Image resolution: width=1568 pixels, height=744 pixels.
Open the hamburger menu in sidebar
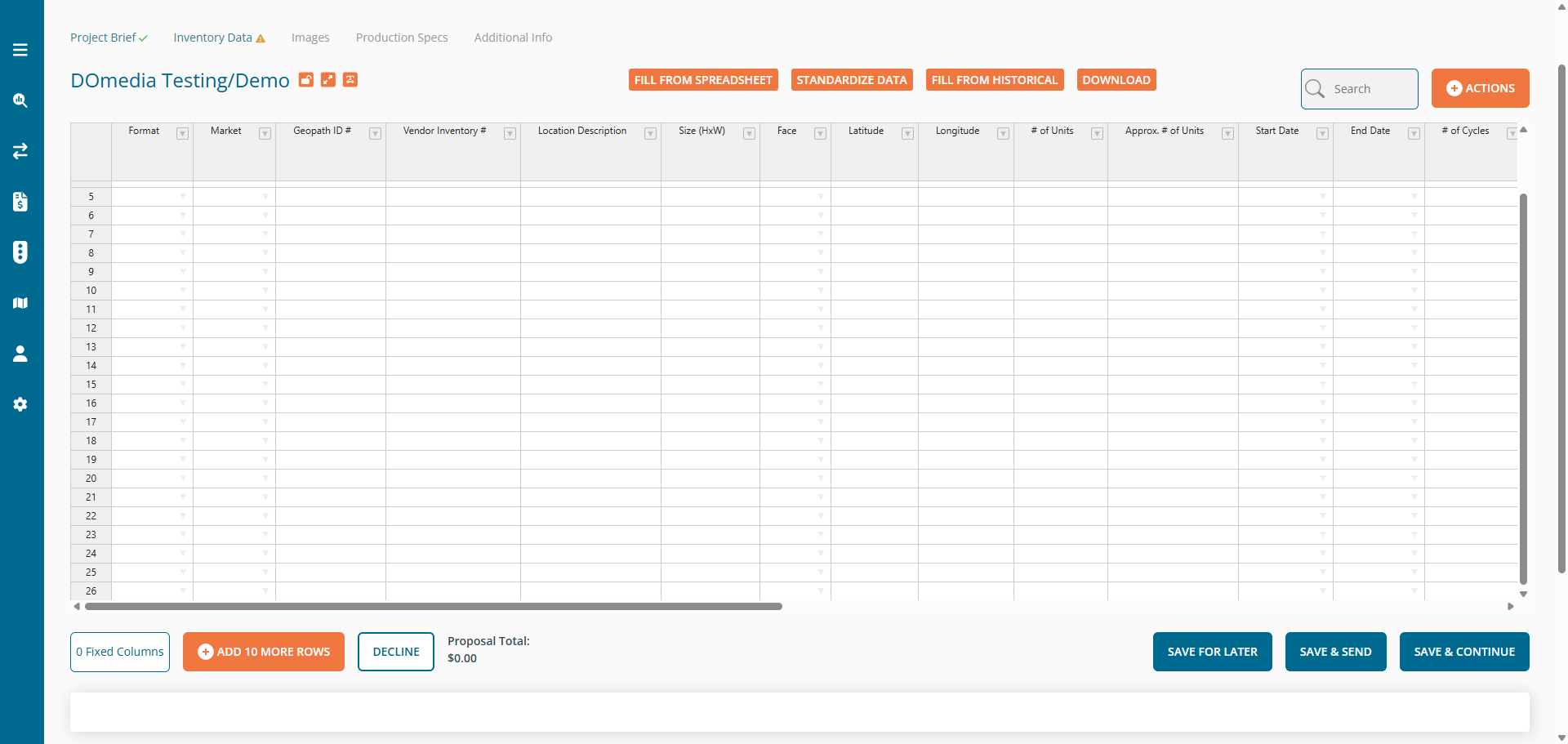tap(20, 50)
